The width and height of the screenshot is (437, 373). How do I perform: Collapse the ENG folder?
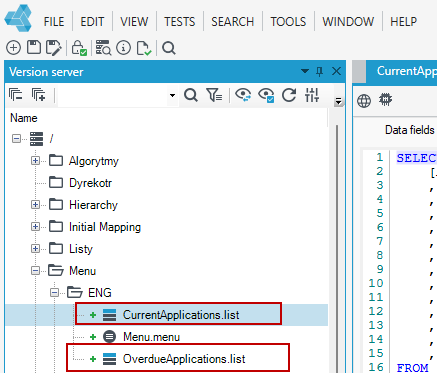pos(54,293)
